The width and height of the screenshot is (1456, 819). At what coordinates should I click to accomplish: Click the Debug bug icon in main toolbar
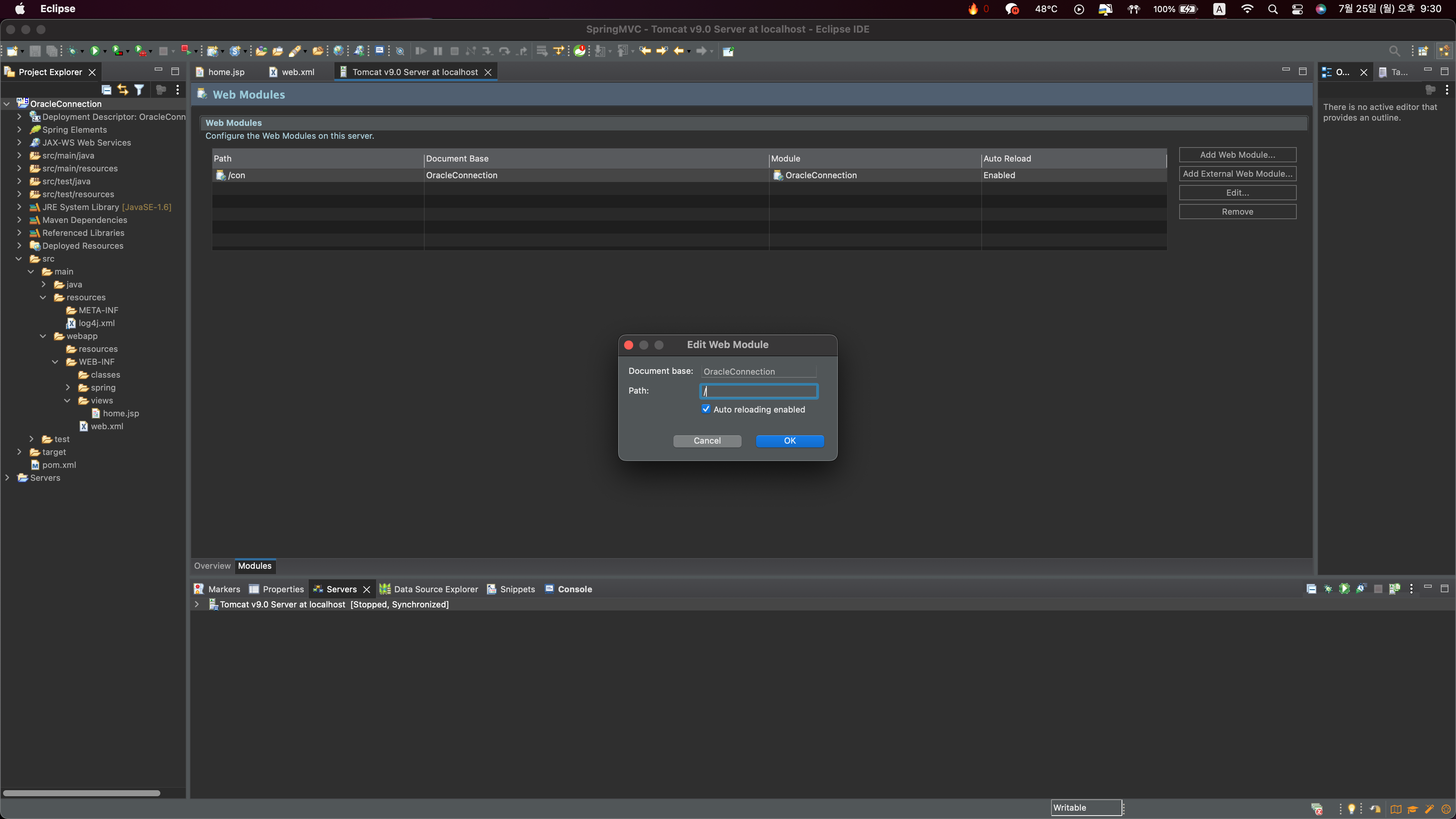[x=72, y=51]
